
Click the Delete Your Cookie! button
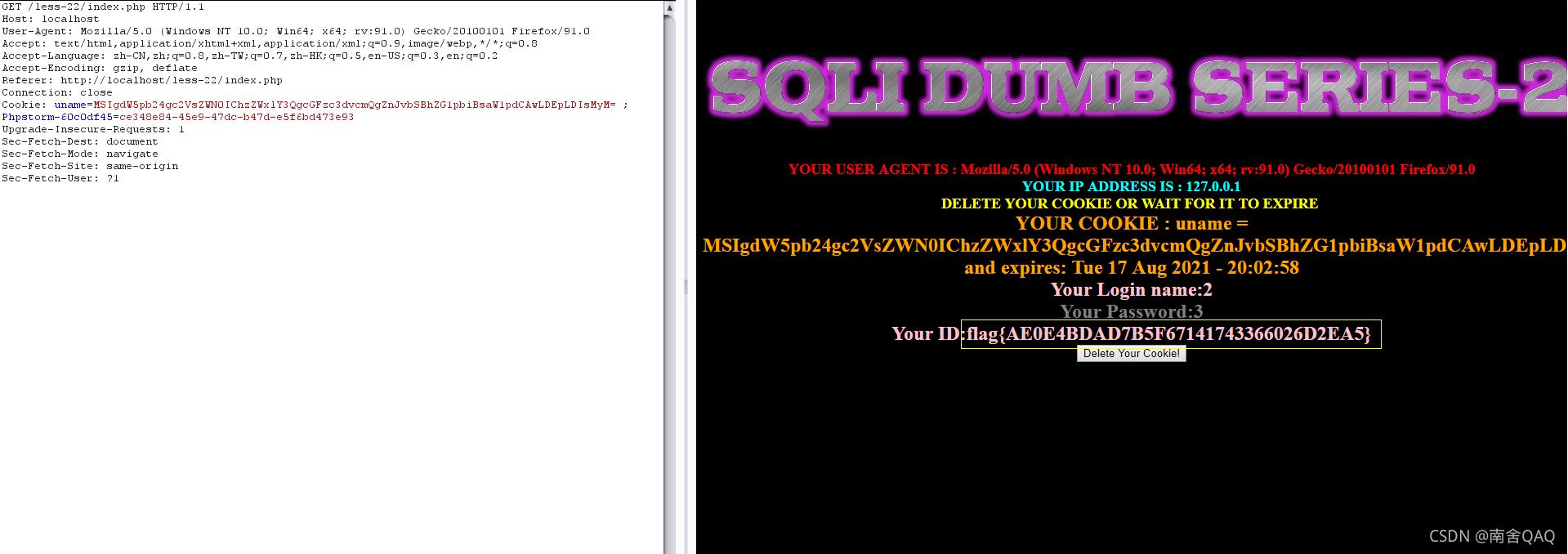[x=1131, y=354]
